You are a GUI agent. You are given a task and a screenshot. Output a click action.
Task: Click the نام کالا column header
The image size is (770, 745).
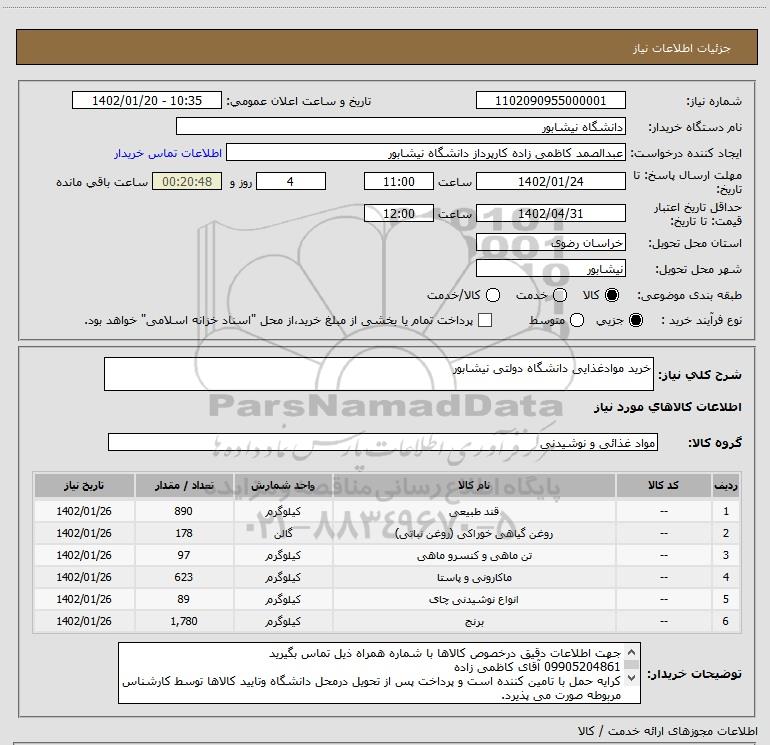[x=474, y=485]
